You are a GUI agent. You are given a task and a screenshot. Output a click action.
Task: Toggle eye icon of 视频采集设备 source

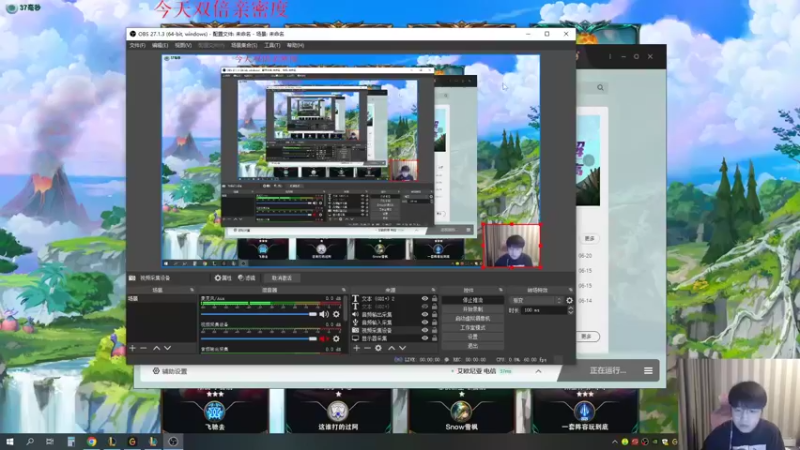424,330
